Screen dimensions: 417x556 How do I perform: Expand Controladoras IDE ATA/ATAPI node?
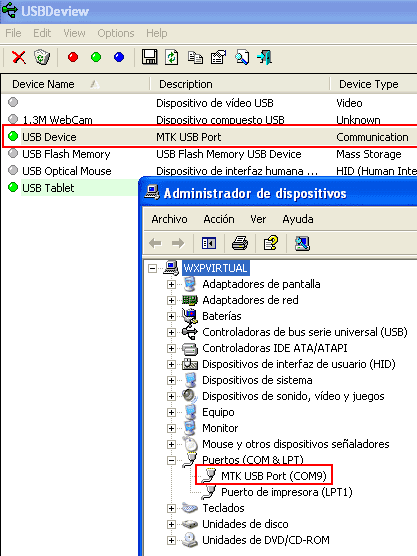click(171, 348)
